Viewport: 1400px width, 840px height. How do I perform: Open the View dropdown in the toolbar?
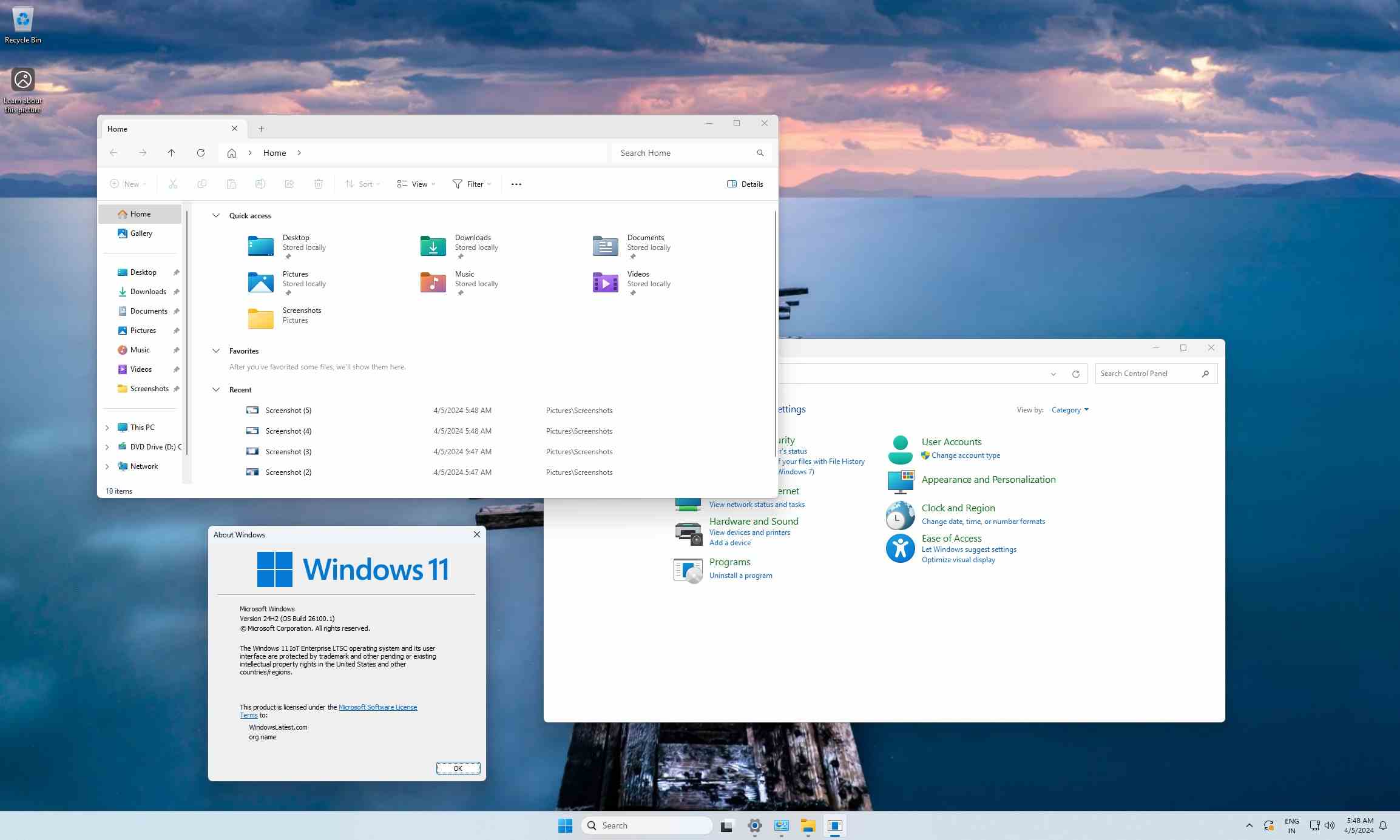[x=416, y=184]
